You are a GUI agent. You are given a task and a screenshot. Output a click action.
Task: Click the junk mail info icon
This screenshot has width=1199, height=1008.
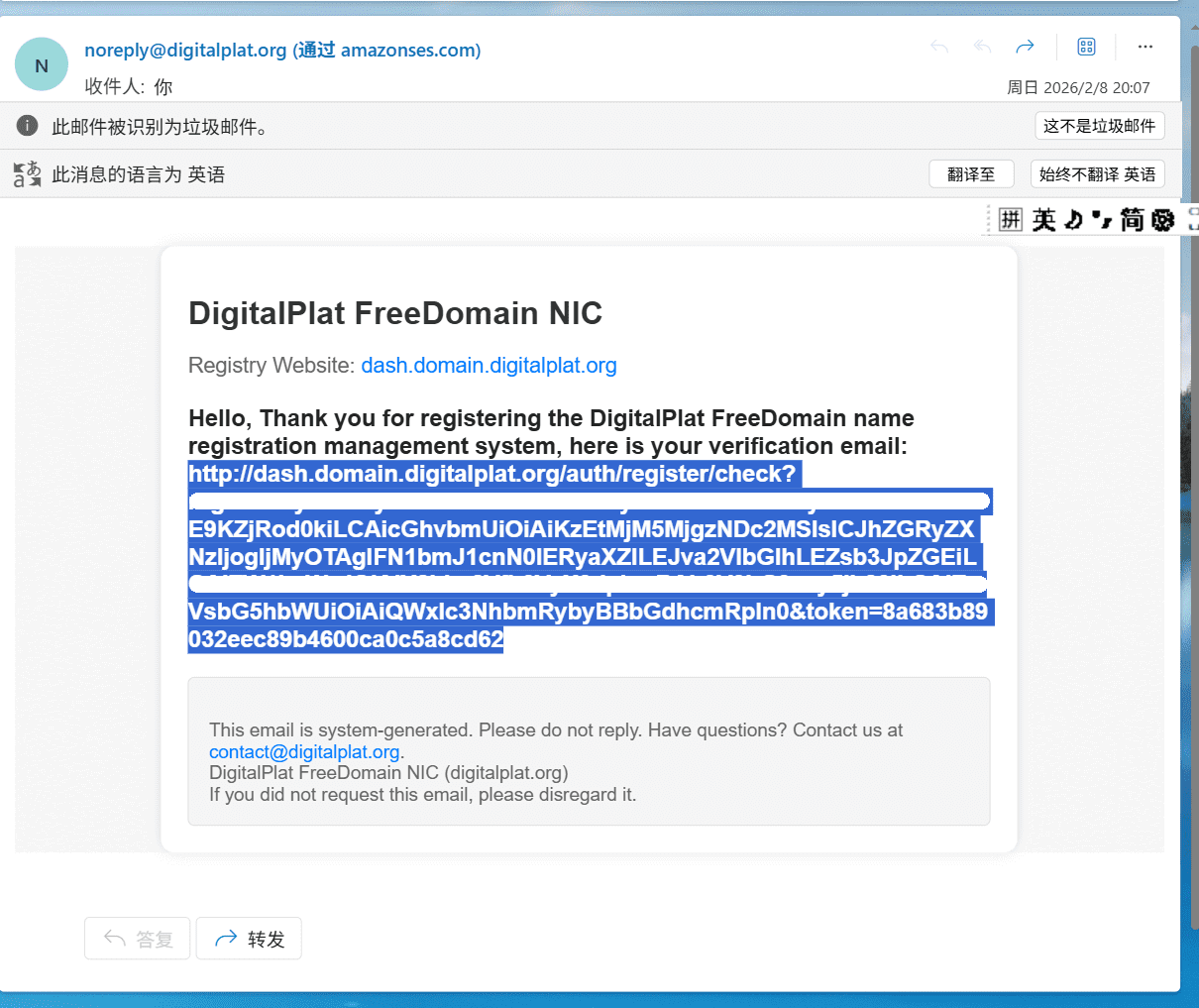tap(28, 126)
